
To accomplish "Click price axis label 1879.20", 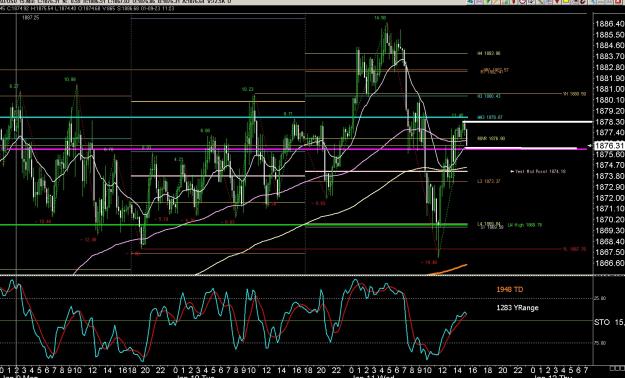I will [x=609, y=110].
